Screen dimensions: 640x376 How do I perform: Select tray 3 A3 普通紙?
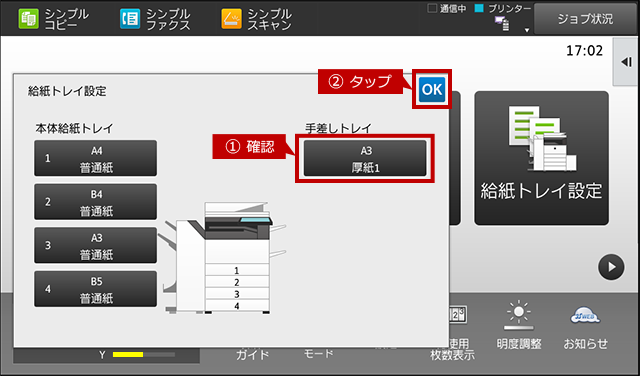(x=96, y=245)
